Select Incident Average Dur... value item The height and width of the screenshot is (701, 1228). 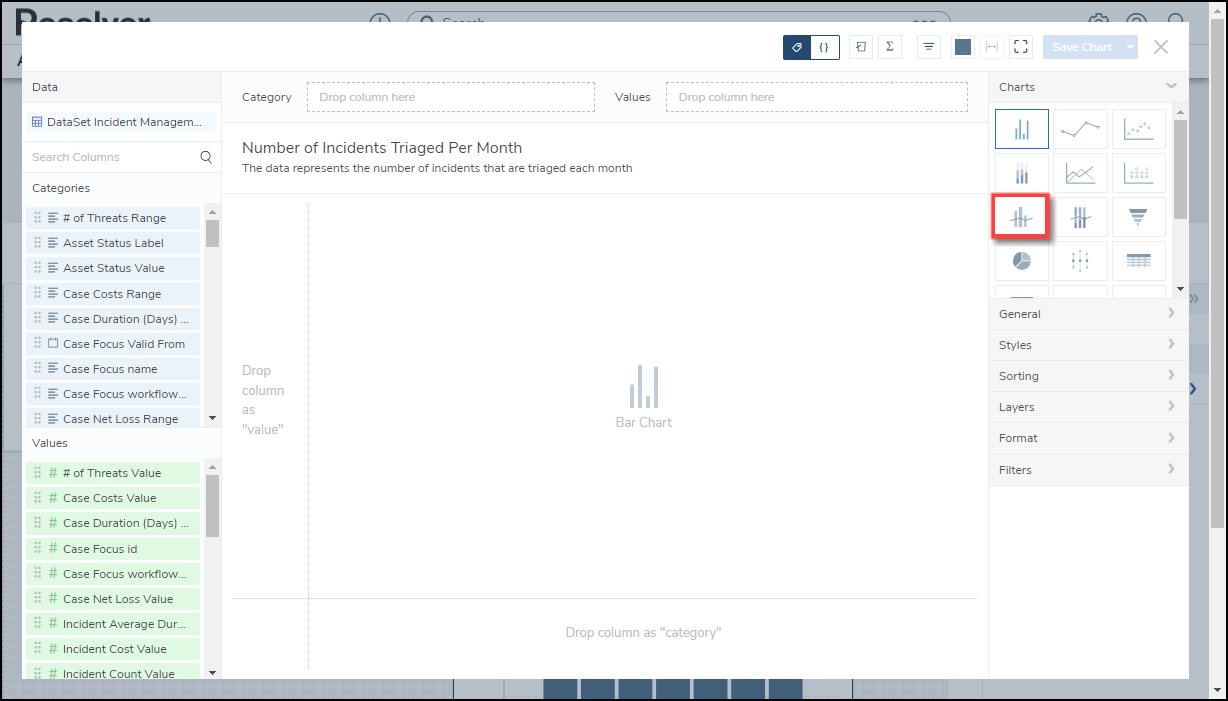[x=113, y=624]
